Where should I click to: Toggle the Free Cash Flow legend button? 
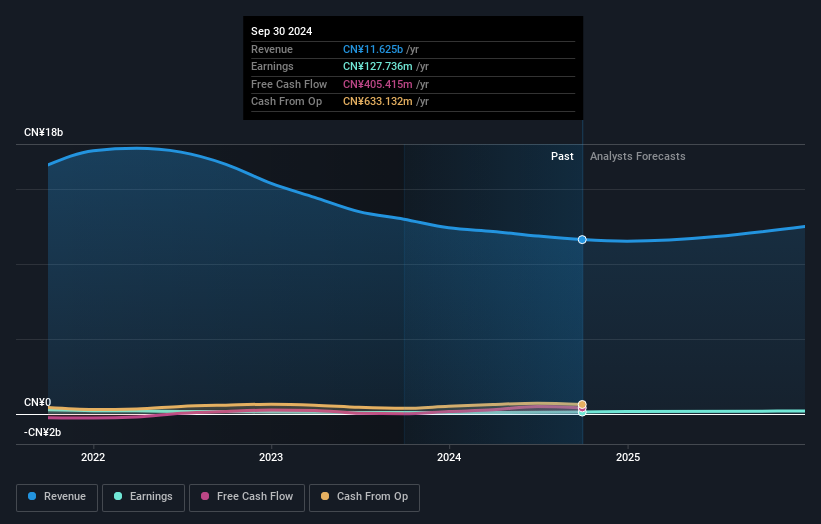[x=247, y=497]
